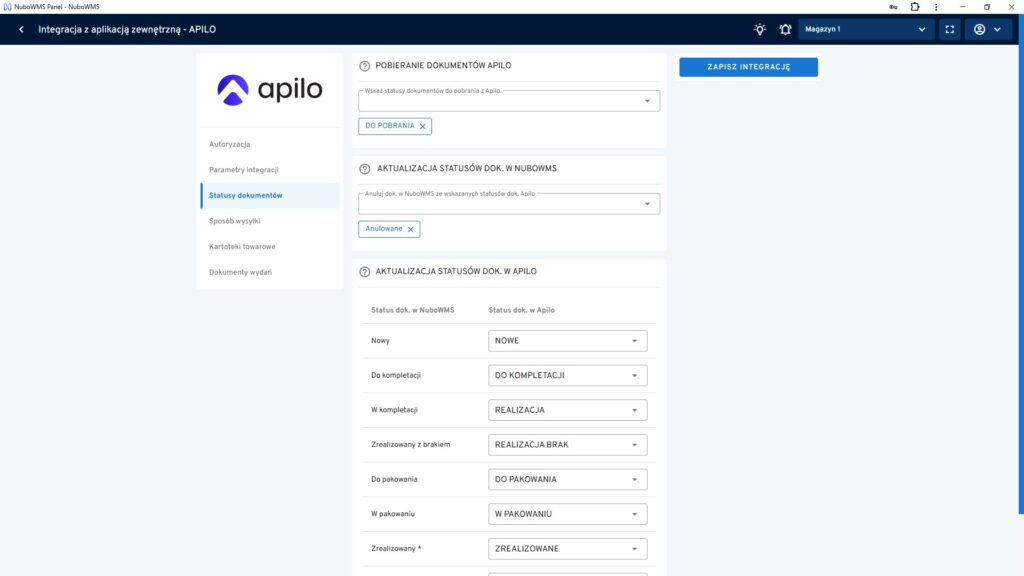Open the Dokumenty wydań section
The image size is (1024, 576).
tap(240, 272)
